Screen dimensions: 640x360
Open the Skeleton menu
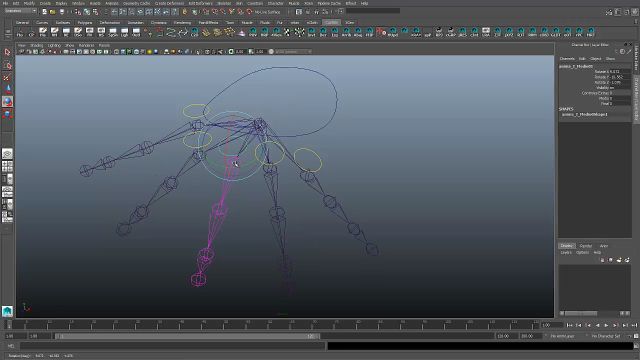(224, 3)
